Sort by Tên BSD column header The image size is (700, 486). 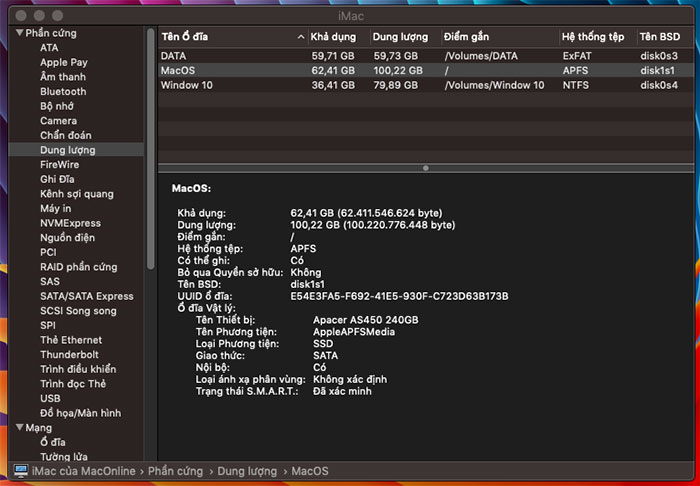point(660,37)
